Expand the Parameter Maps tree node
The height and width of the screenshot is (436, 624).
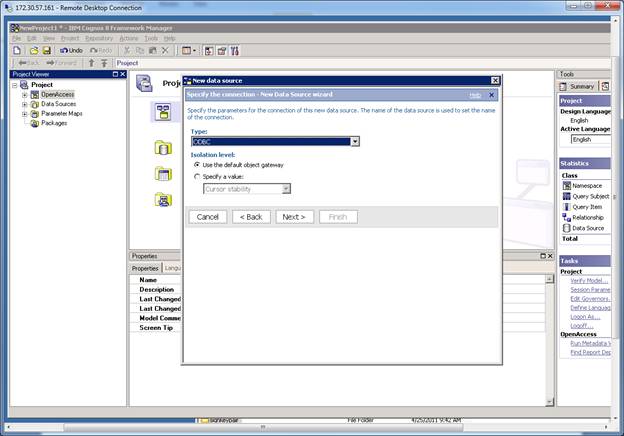24,114
